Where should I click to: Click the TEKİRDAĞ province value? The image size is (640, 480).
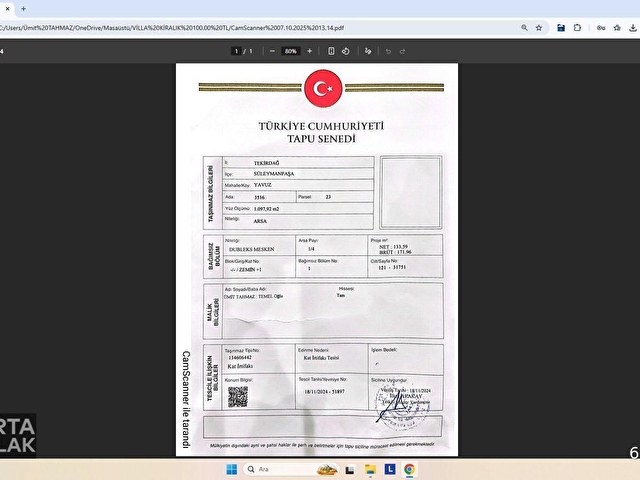click(x=267, y=163)
